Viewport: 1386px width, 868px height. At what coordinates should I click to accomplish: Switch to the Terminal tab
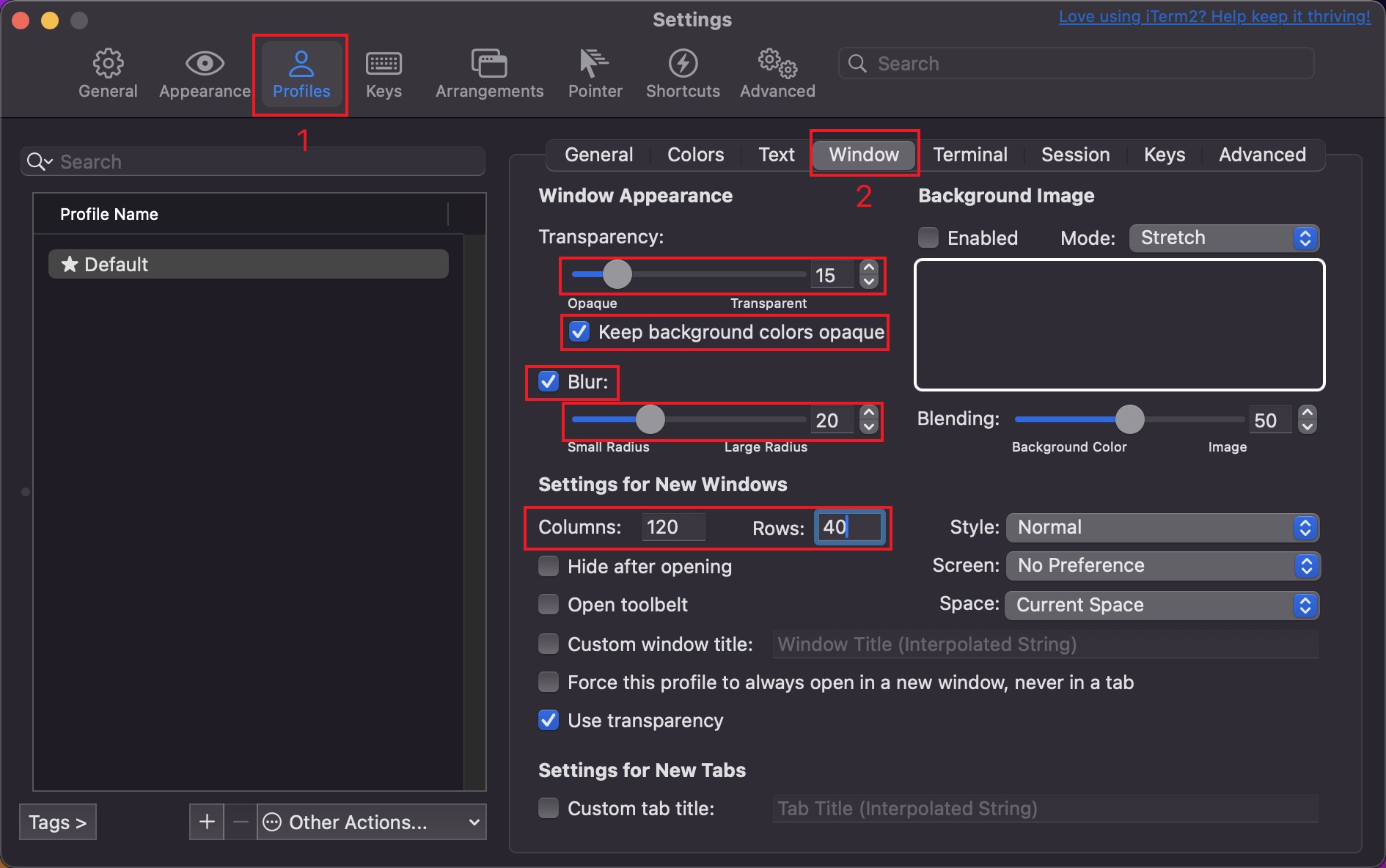click(x=970, y=155)
